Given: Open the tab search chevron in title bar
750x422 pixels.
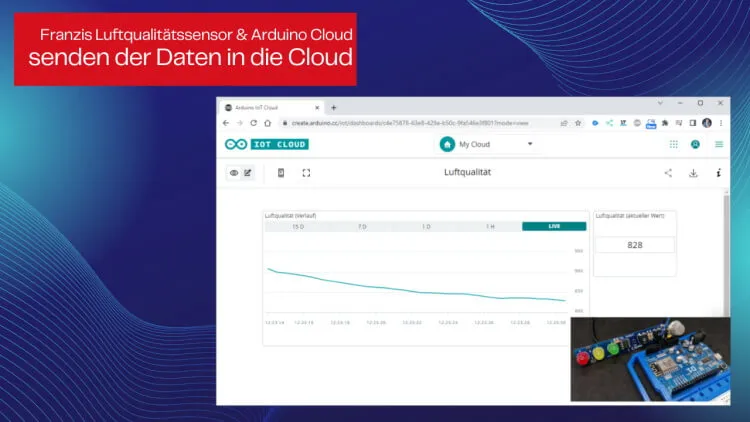Looking at the screenshot, I should click(x=660, y=103).
